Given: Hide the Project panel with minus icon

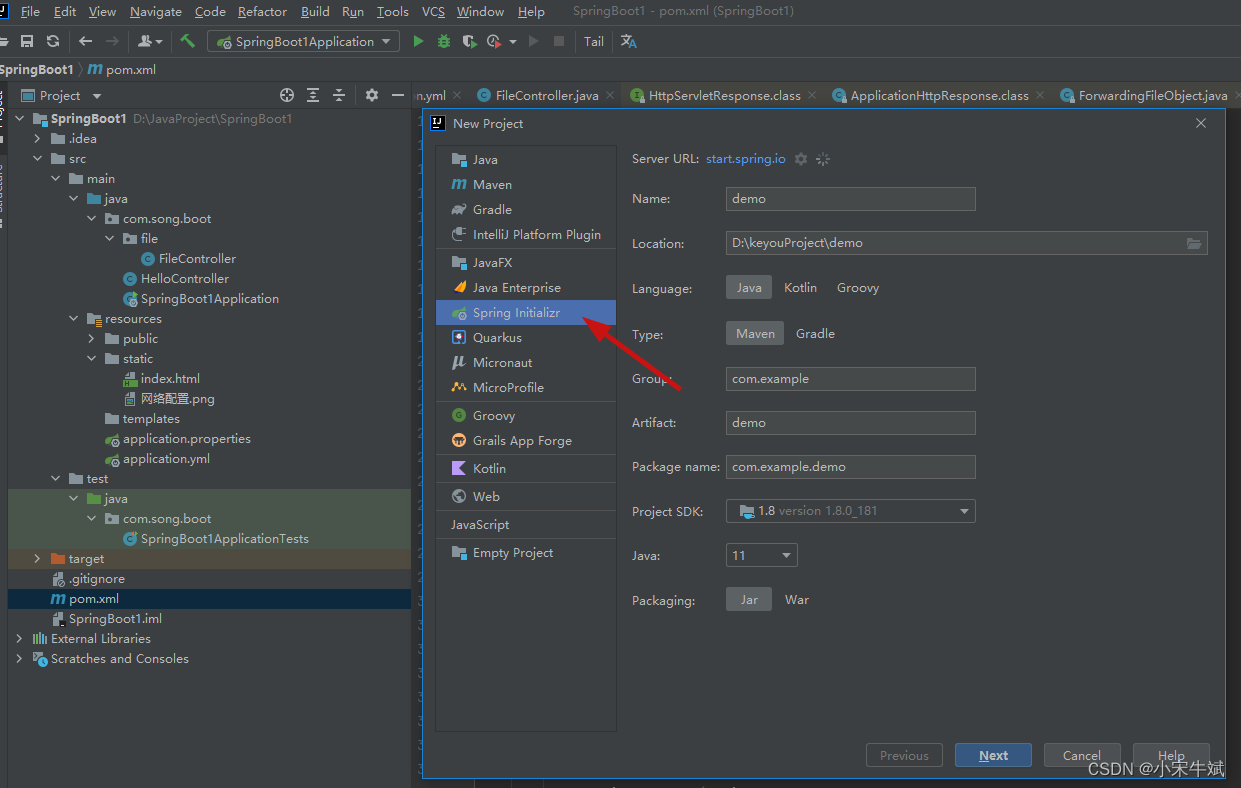Looking at the screenshot, I should click(397, 95).
